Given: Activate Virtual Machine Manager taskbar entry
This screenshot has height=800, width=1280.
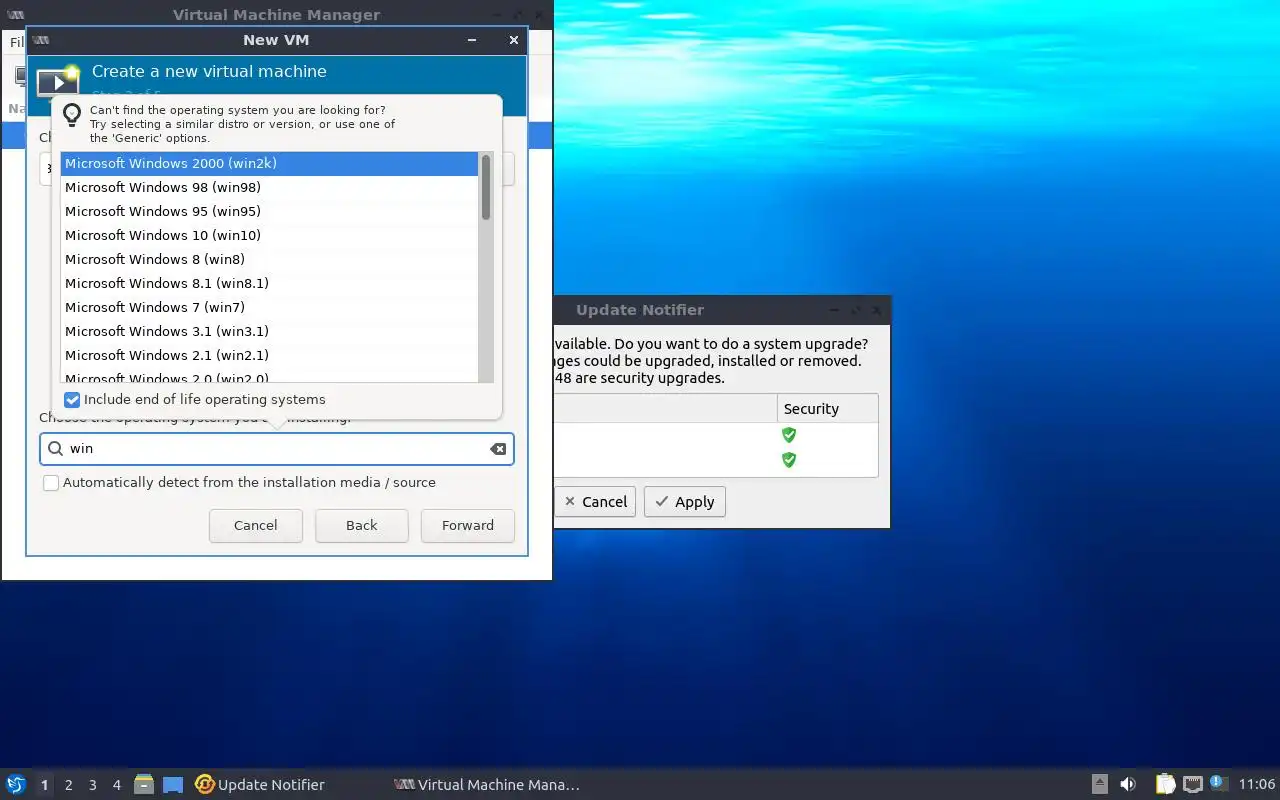Looking at the screenshot, I should pyautogui.click(x=487, y=785).
